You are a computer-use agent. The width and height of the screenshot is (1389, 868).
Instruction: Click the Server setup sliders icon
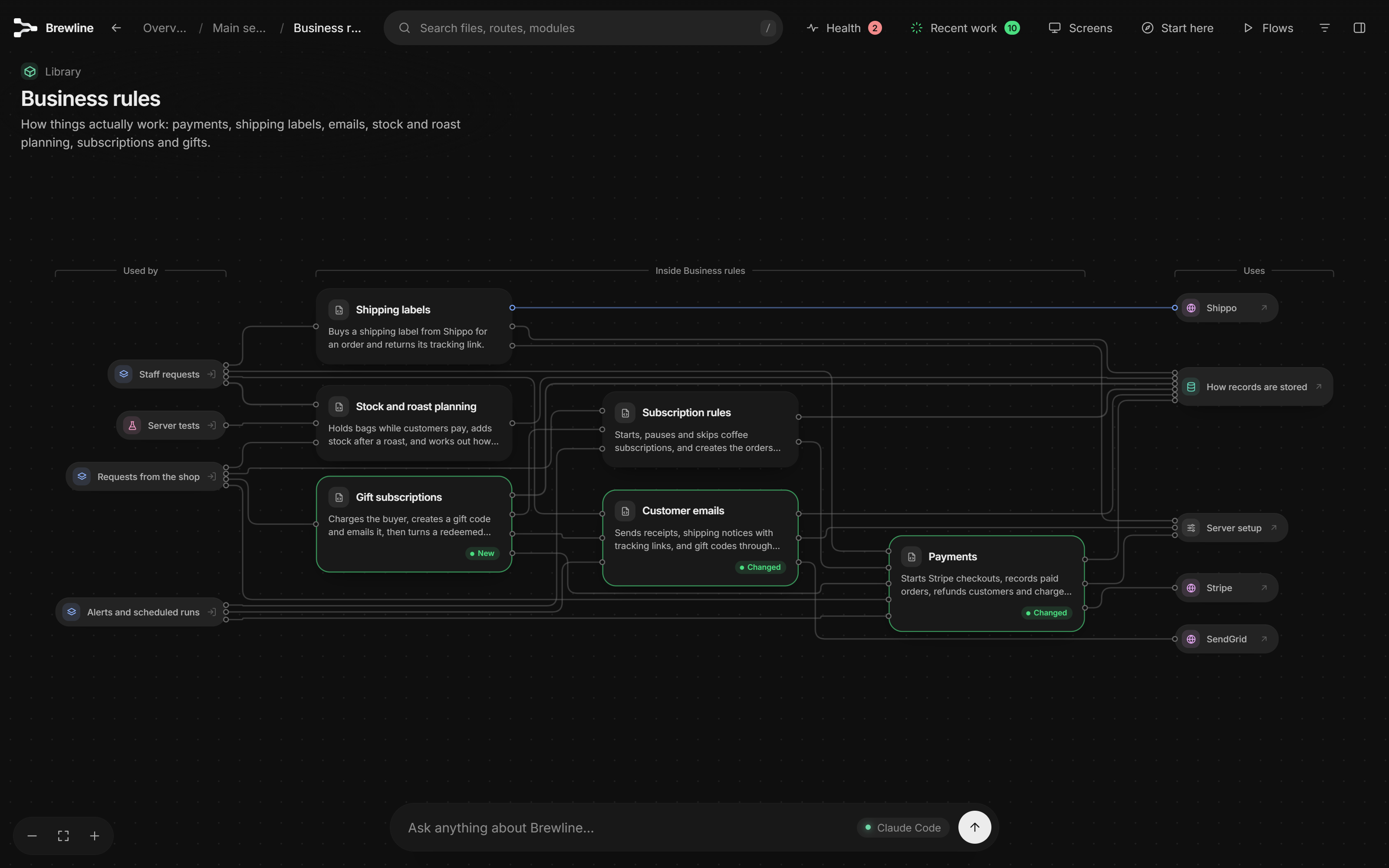click(1191, 528)
